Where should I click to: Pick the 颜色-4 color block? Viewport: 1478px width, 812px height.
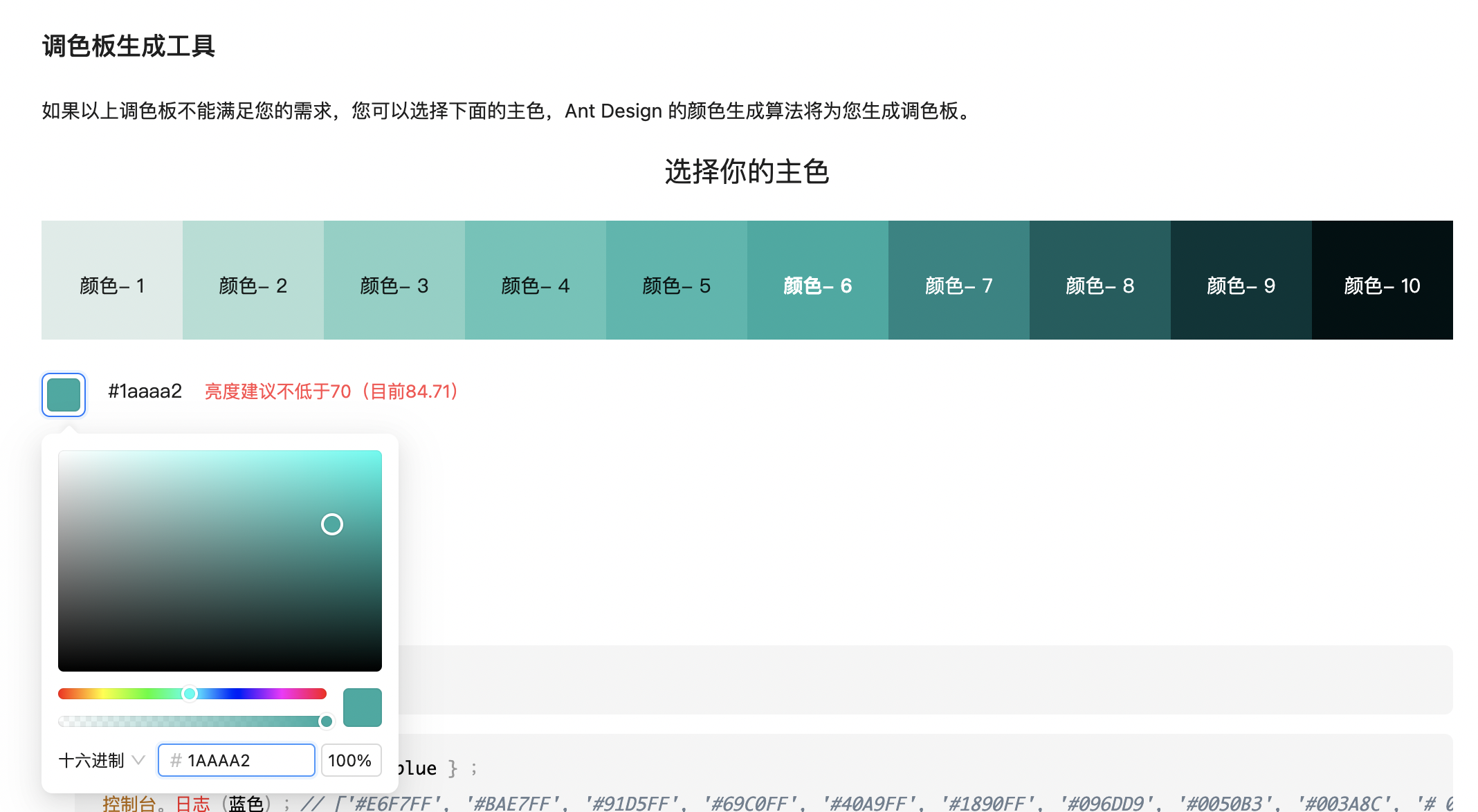[x=536, y=280]
